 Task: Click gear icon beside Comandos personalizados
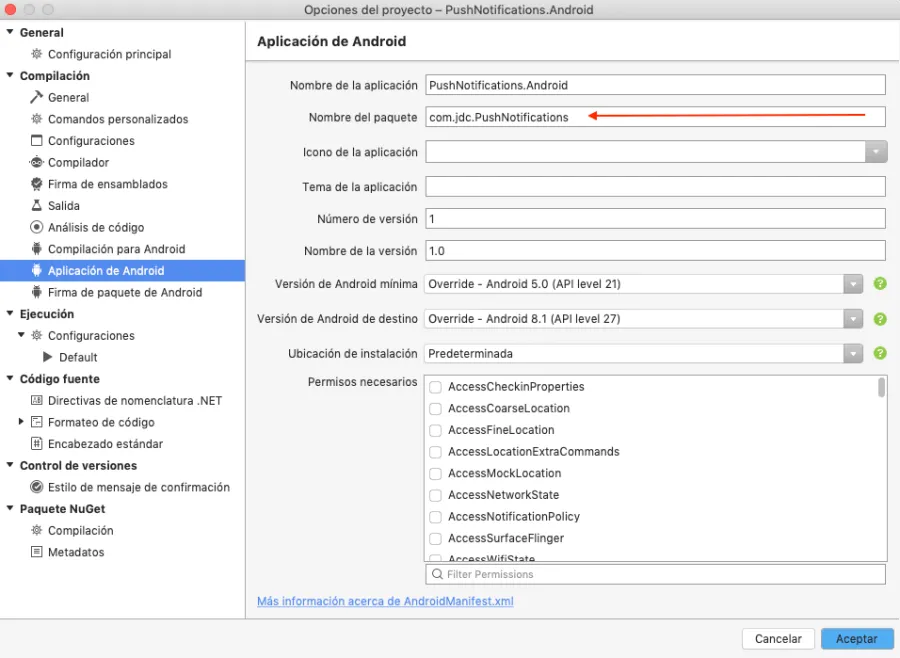pyautogui.click(x=37, y=119)
